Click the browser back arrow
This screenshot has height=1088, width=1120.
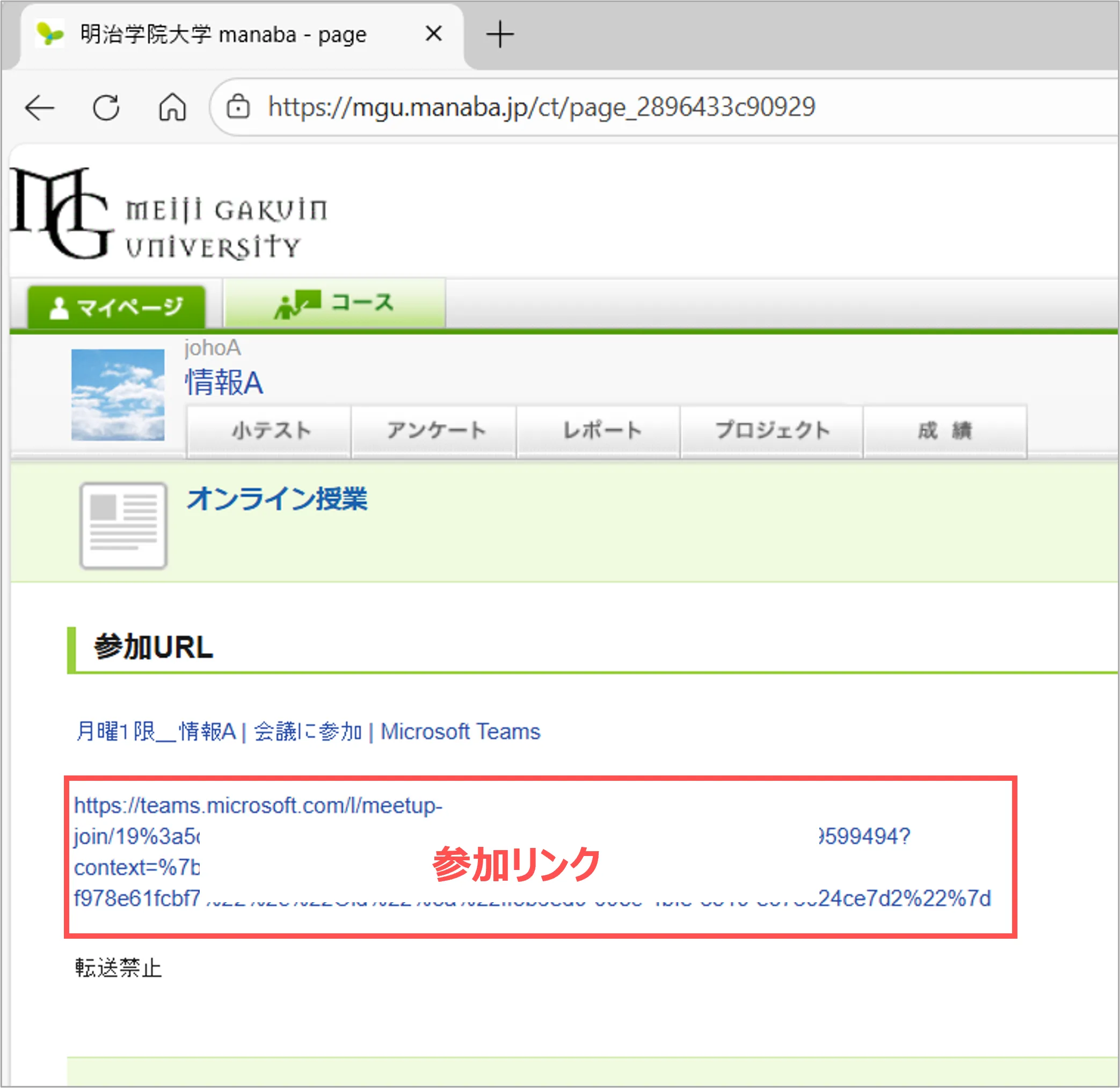tap(40, 107)
